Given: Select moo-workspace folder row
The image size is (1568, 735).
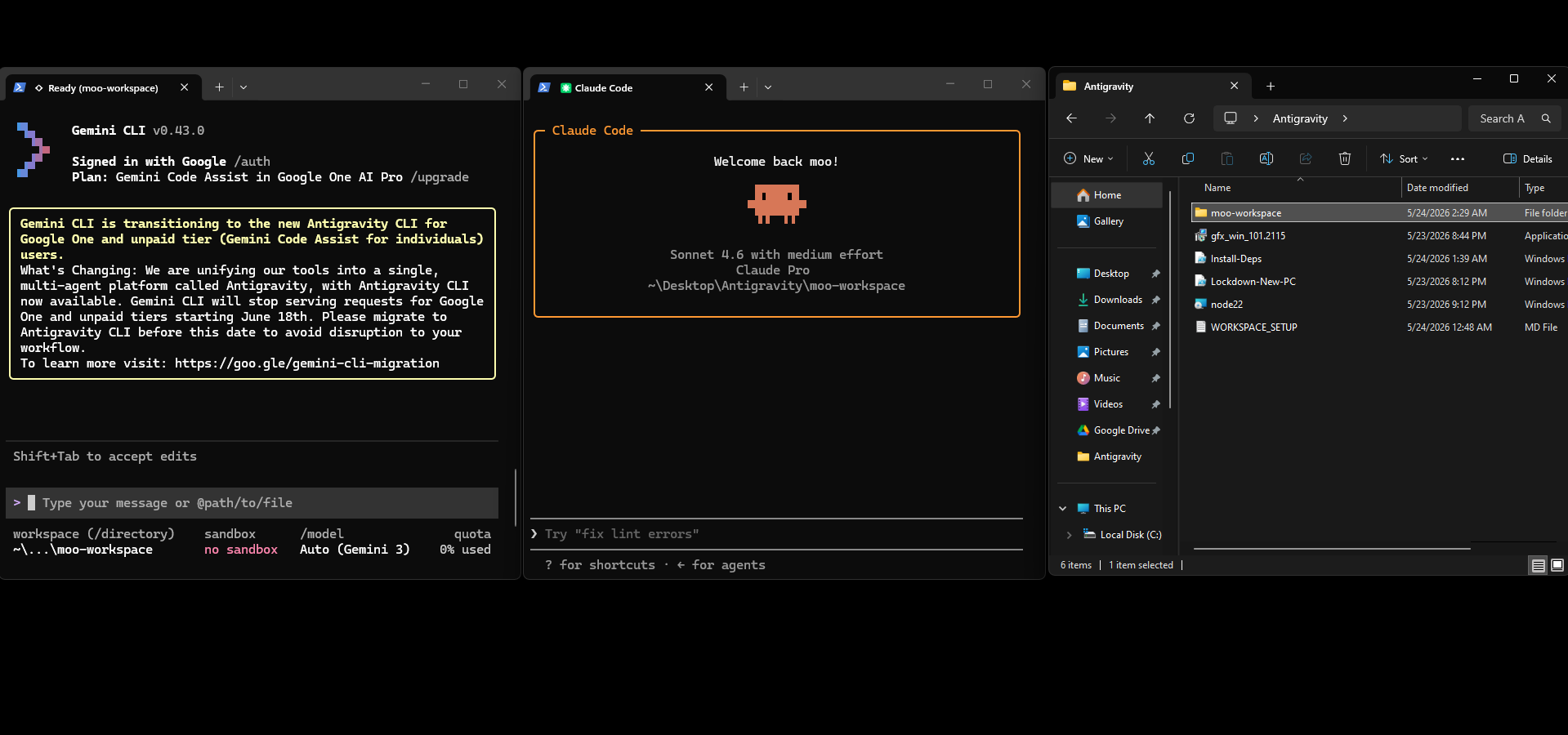Looking at the screenshot, I should coord(1379,212).
